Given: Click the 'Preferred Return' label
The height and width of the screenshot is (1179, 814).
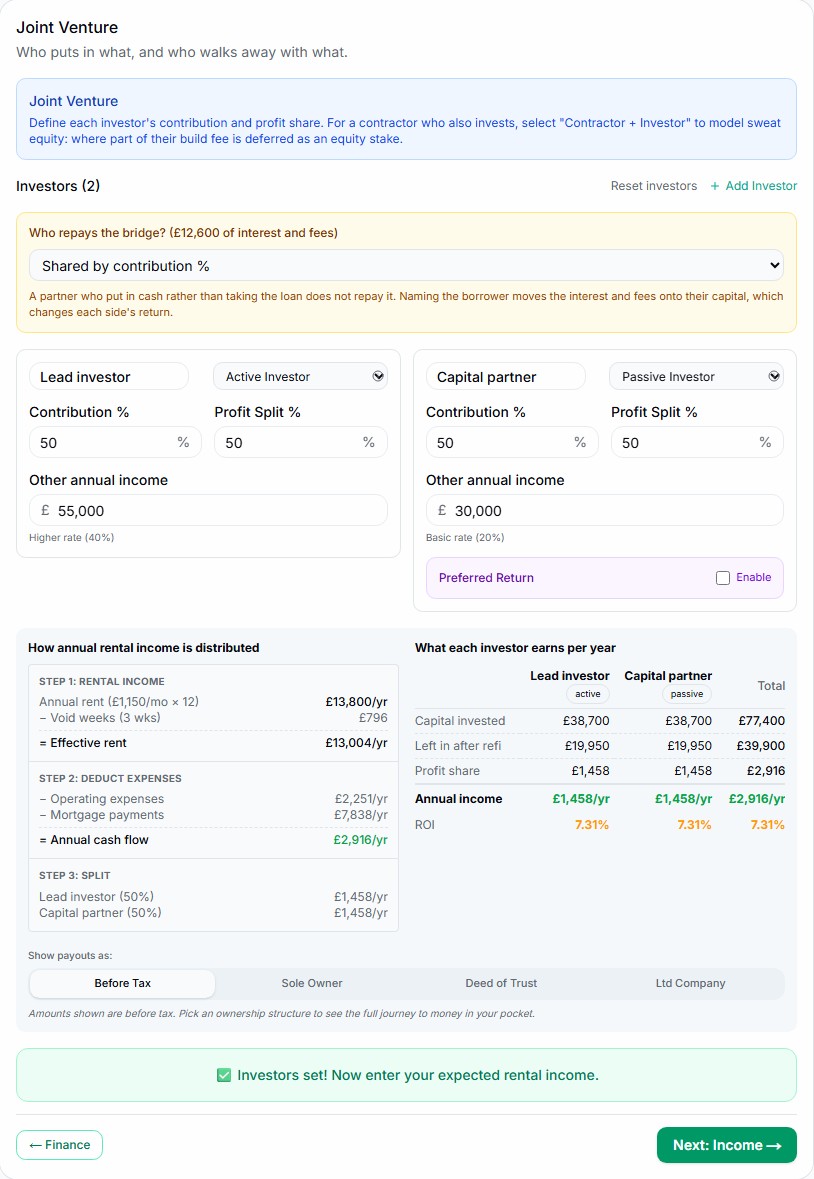Looking at the screenshot, I should click(486, 577).
